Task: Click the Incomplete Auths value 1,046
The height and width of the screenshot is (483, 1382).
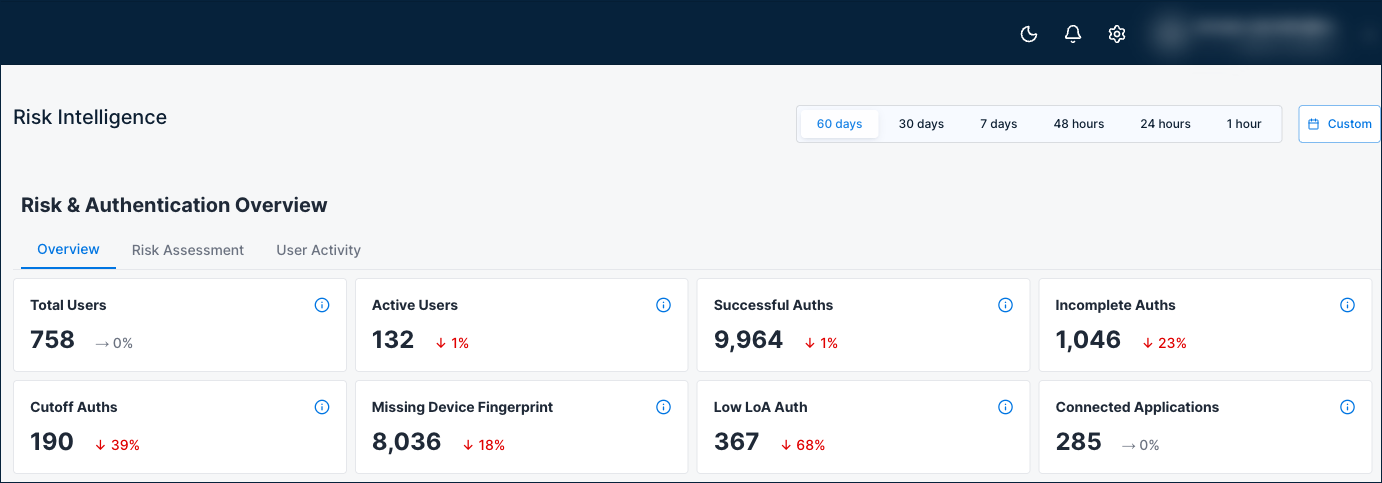Action: (1088, 340)
